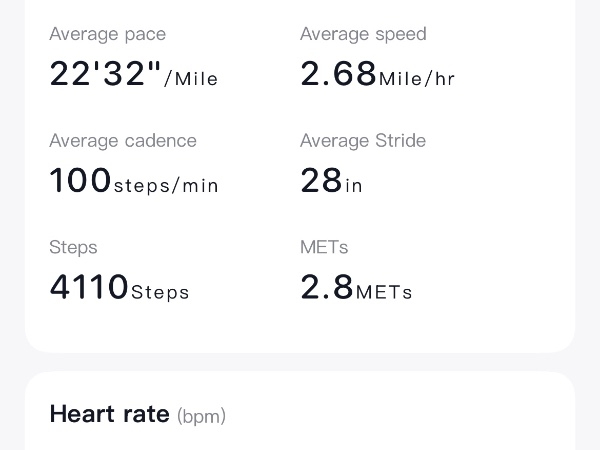Screen dimensions: 600x450
Task: Open the Heart rate section heading
Action: coord(109,414)
